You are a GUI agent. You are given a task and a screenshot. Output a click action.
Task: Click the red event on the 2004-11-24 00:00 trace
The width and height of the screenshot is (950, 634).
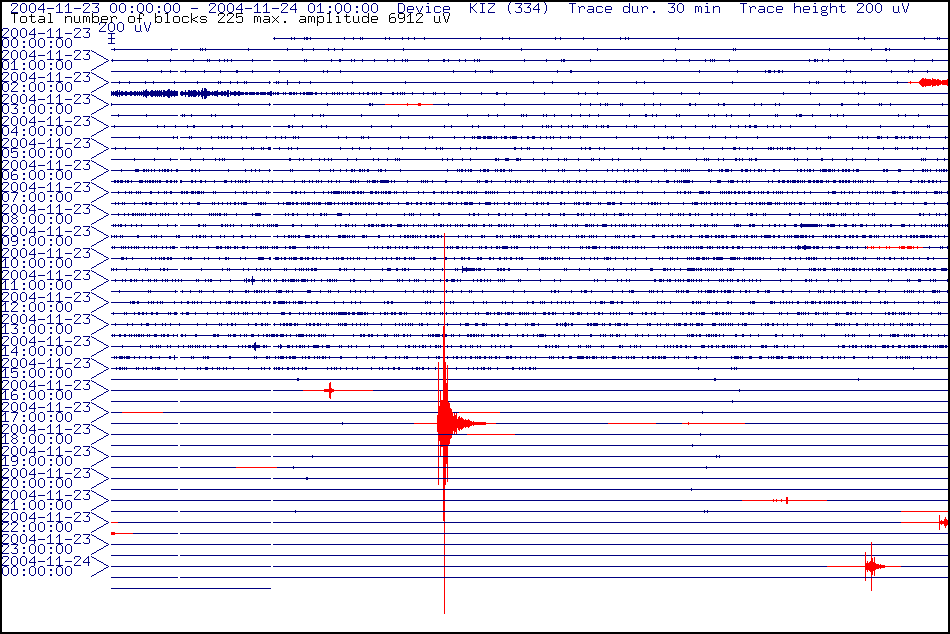coord(872,567)
